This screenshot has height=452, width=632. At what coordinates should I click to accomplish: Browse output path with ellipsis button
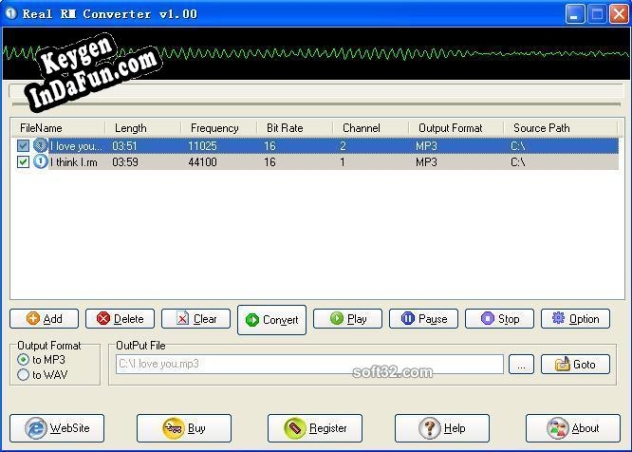point(521,364)
